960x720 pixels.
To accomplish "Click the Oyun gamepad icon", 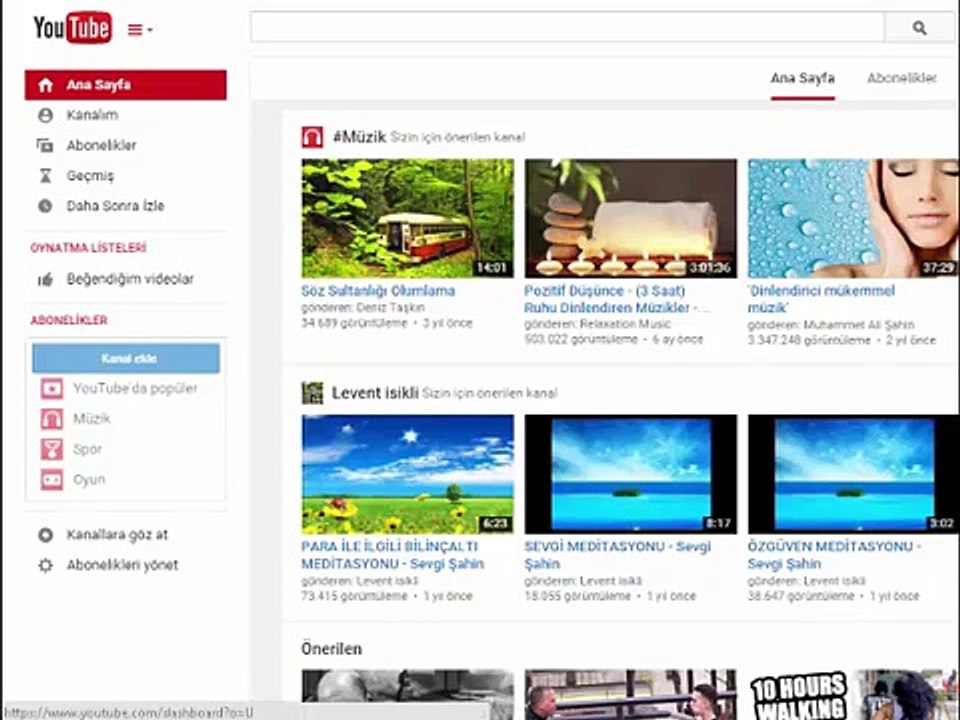I will click(x=52, y=479).
